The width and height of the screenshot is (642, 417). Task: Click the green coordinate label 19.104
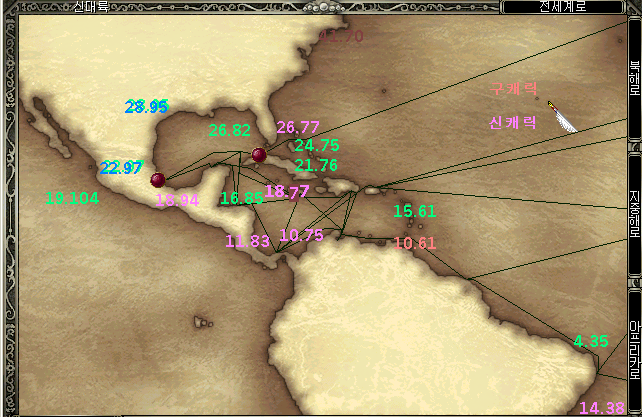[x=72, y=198]
